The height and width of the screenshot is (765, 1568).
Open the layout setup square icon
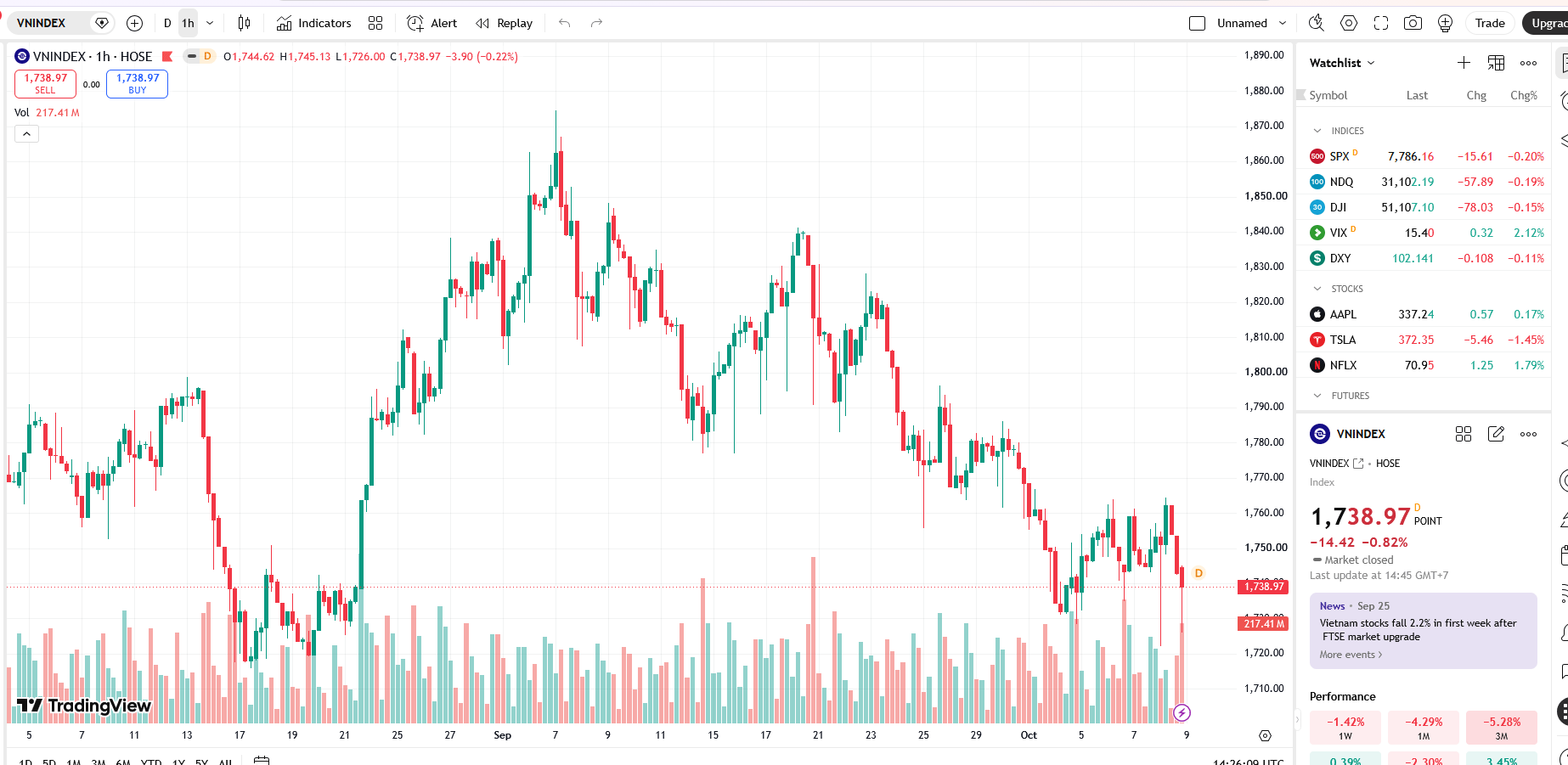tap(1197, 23)
